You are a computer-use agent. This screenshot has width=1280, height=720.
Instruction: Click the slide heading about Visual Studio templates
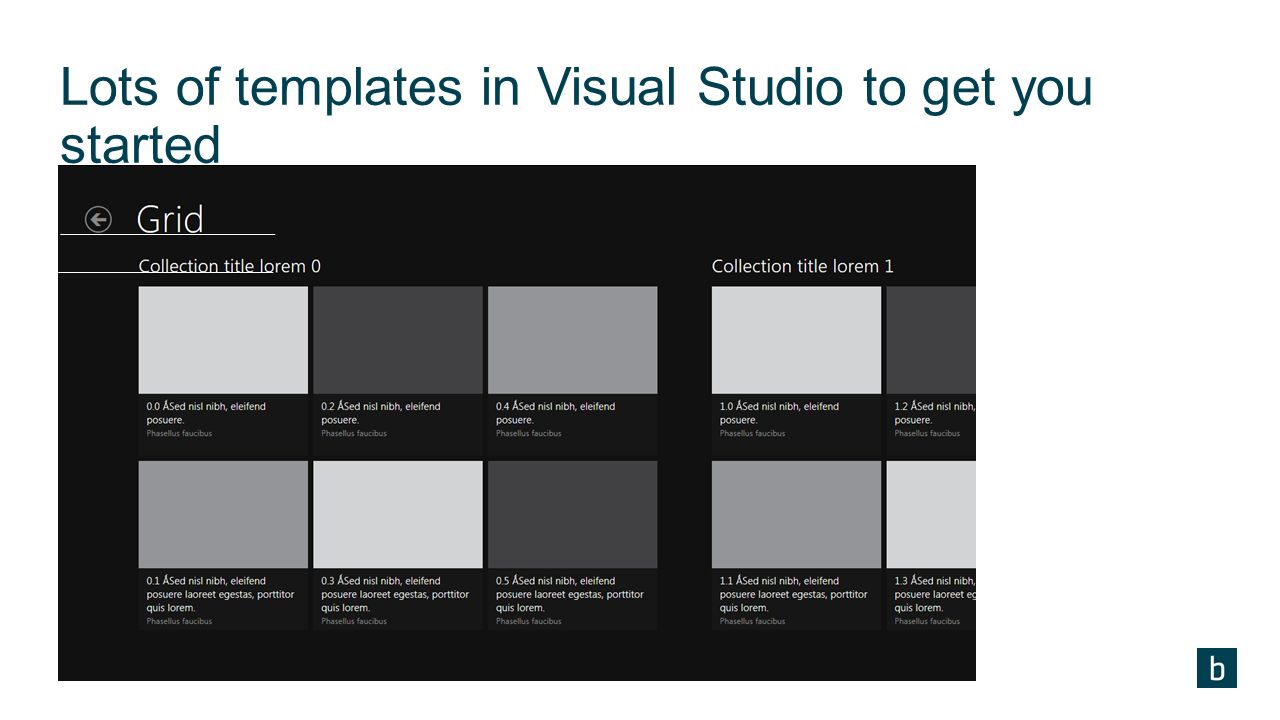tap(577, 115)
